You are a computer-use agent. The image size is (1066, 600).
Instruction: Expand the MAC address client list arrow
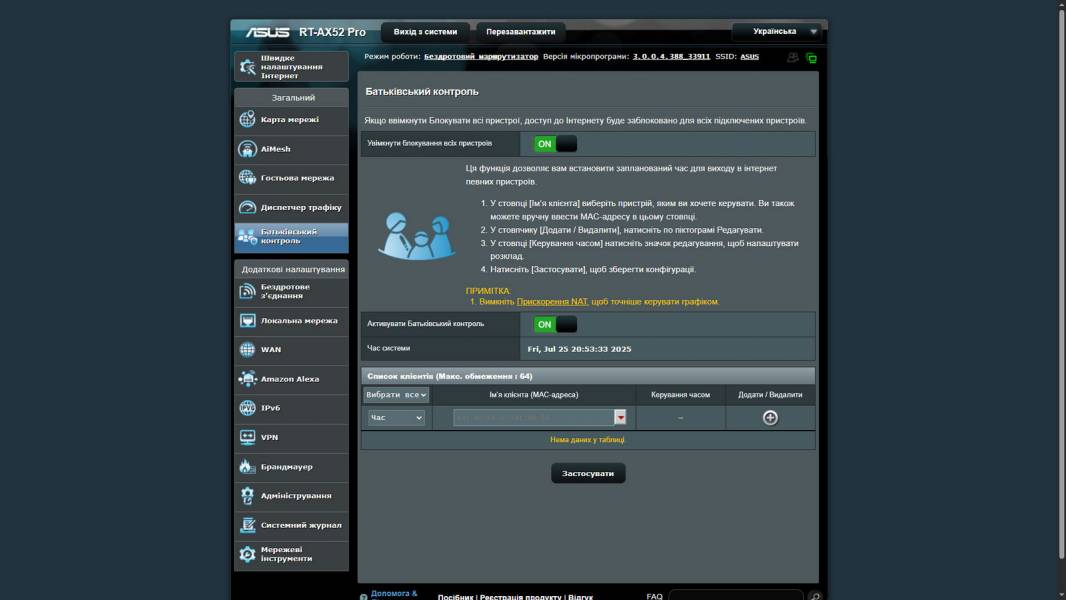click(x=620, y=418)
